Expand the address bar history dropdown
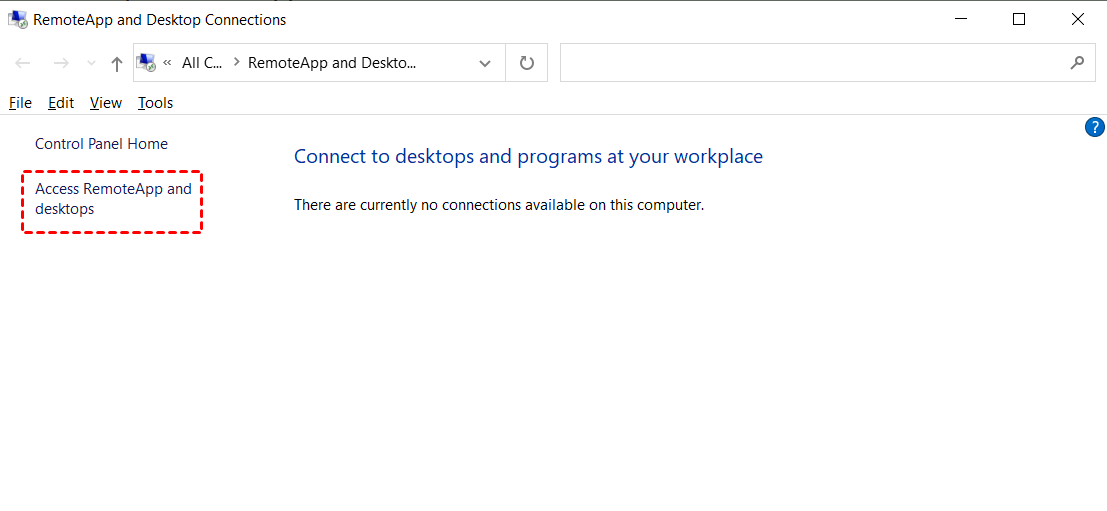The height and width of the screenshot is (511, 1107). 485,63
